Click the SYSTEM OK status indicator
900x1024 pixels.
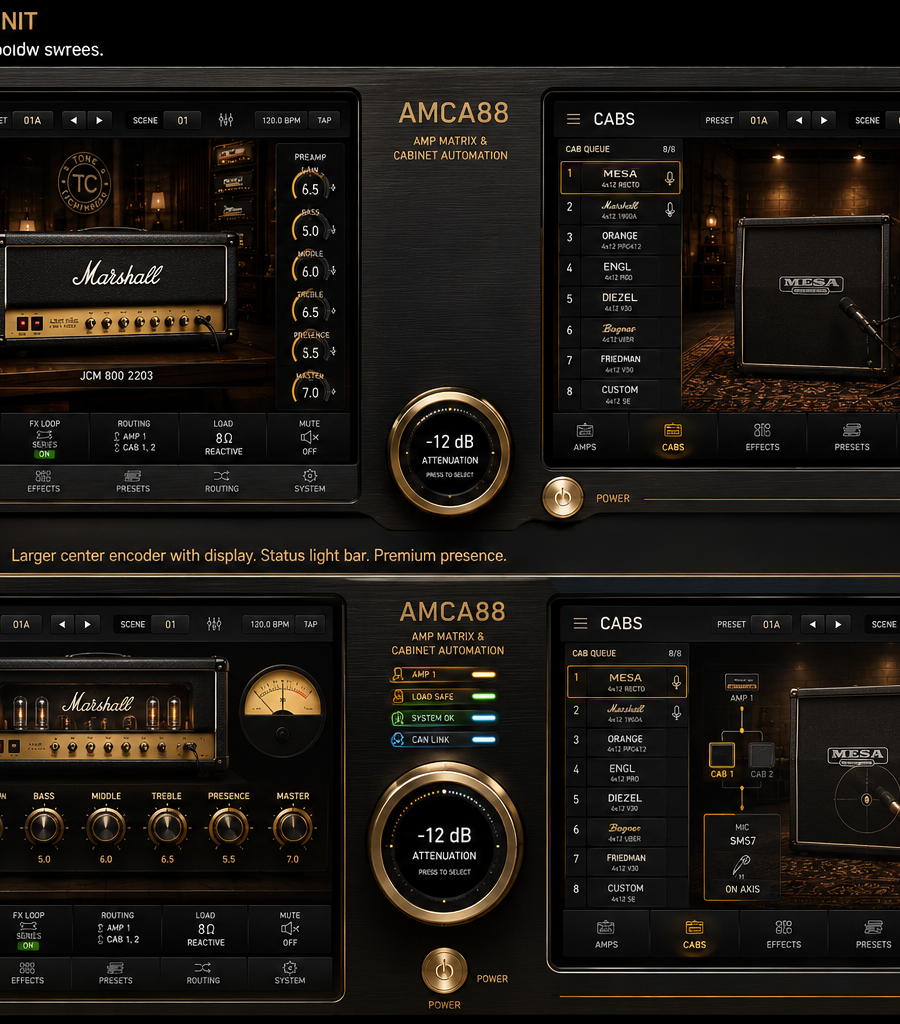coord(443,718)
